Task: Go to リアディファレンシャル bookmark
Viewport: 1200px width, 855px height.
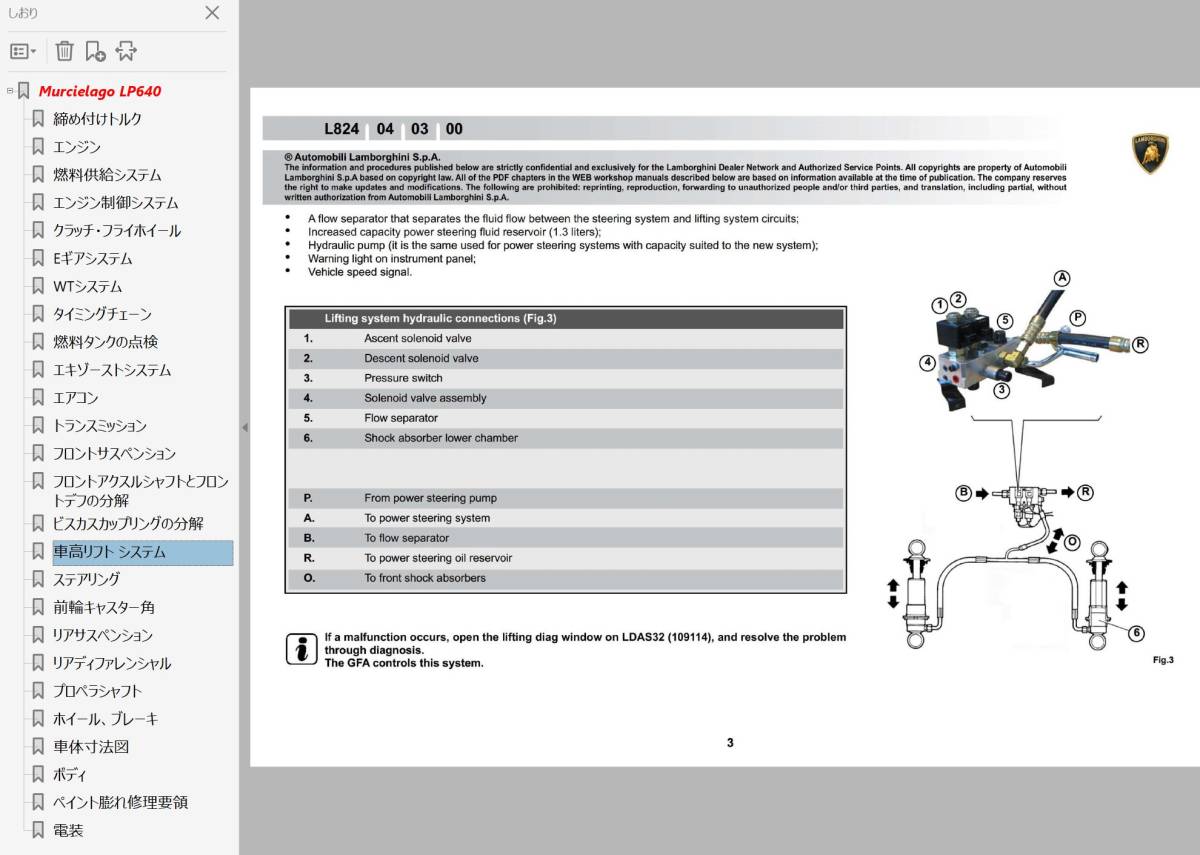Action: pos(112,664)
